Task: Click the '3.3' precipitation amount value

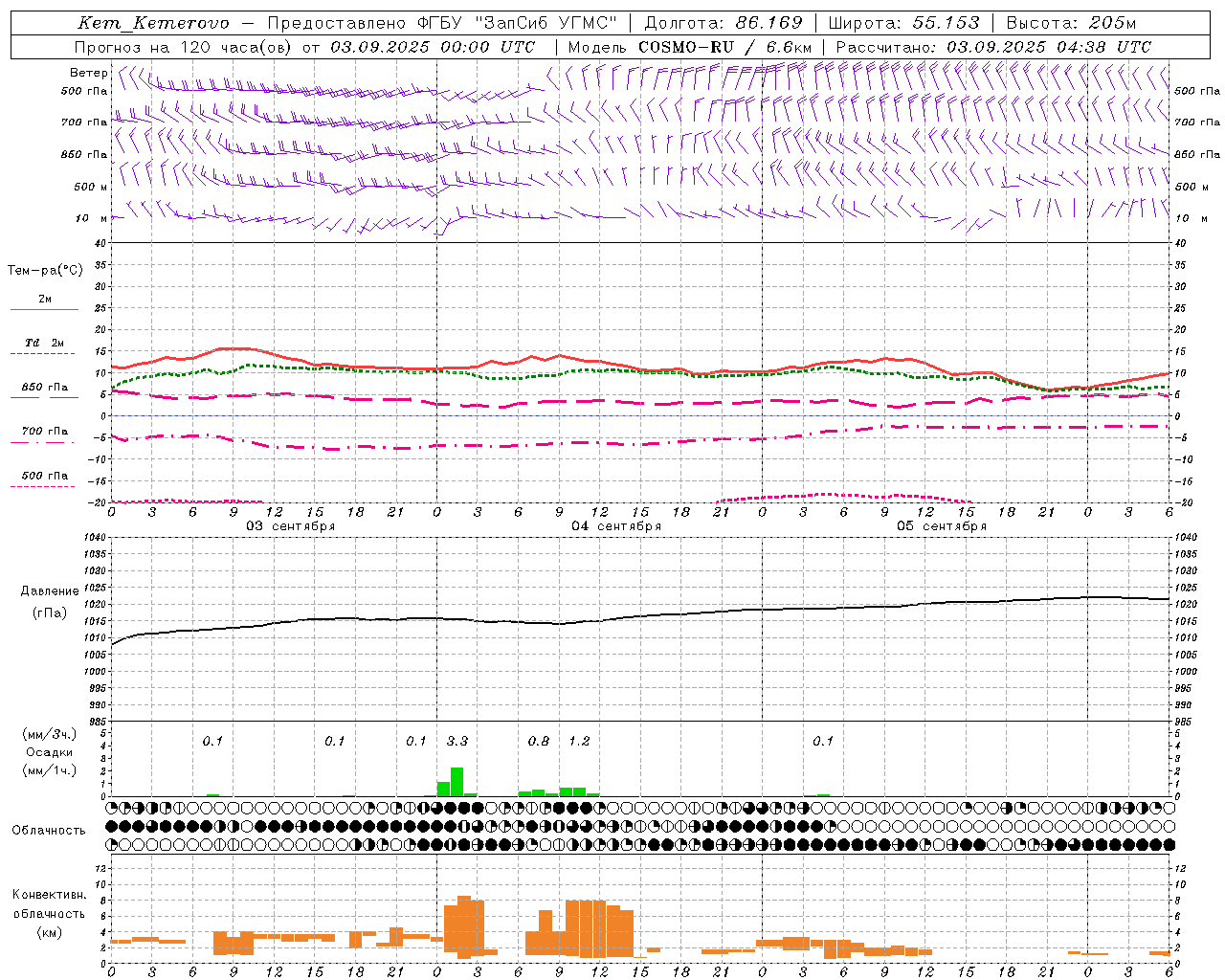Action: point(457,741)
